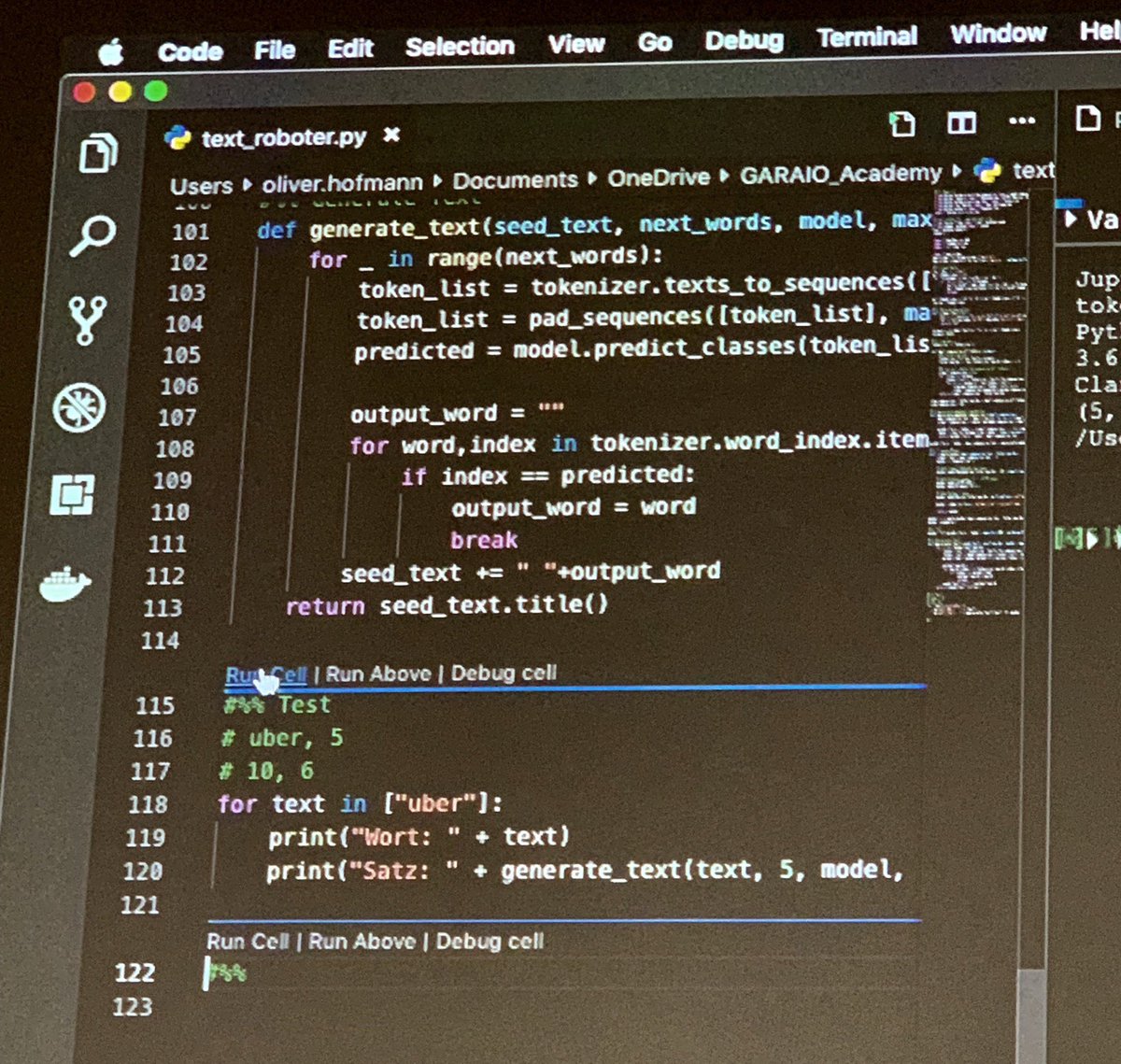Click Run Above over line 122

tap(362, 941)
